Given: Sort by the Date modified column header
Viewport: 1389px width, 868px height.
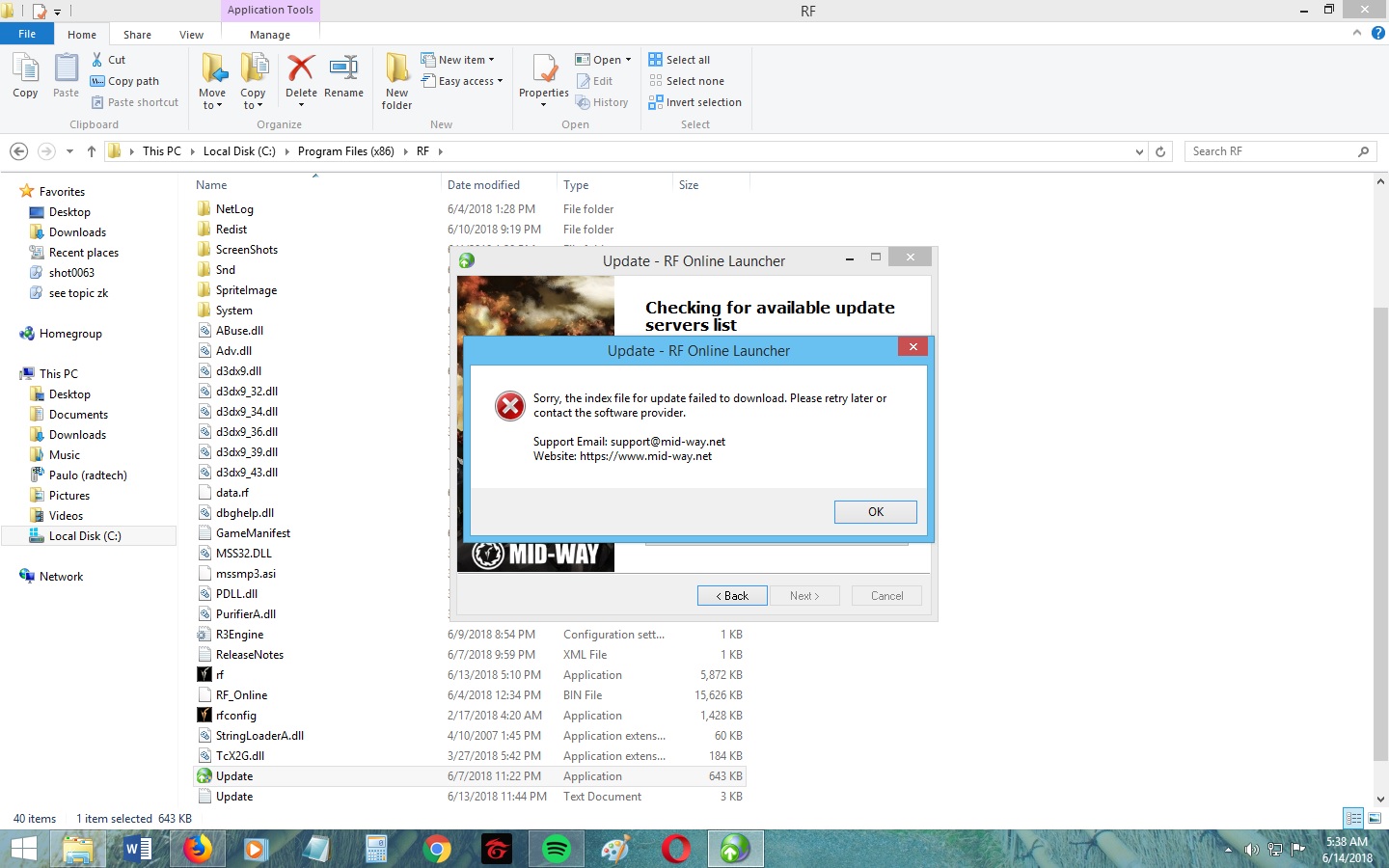Looking at the screenshot, I should click(x=499, y=185).
